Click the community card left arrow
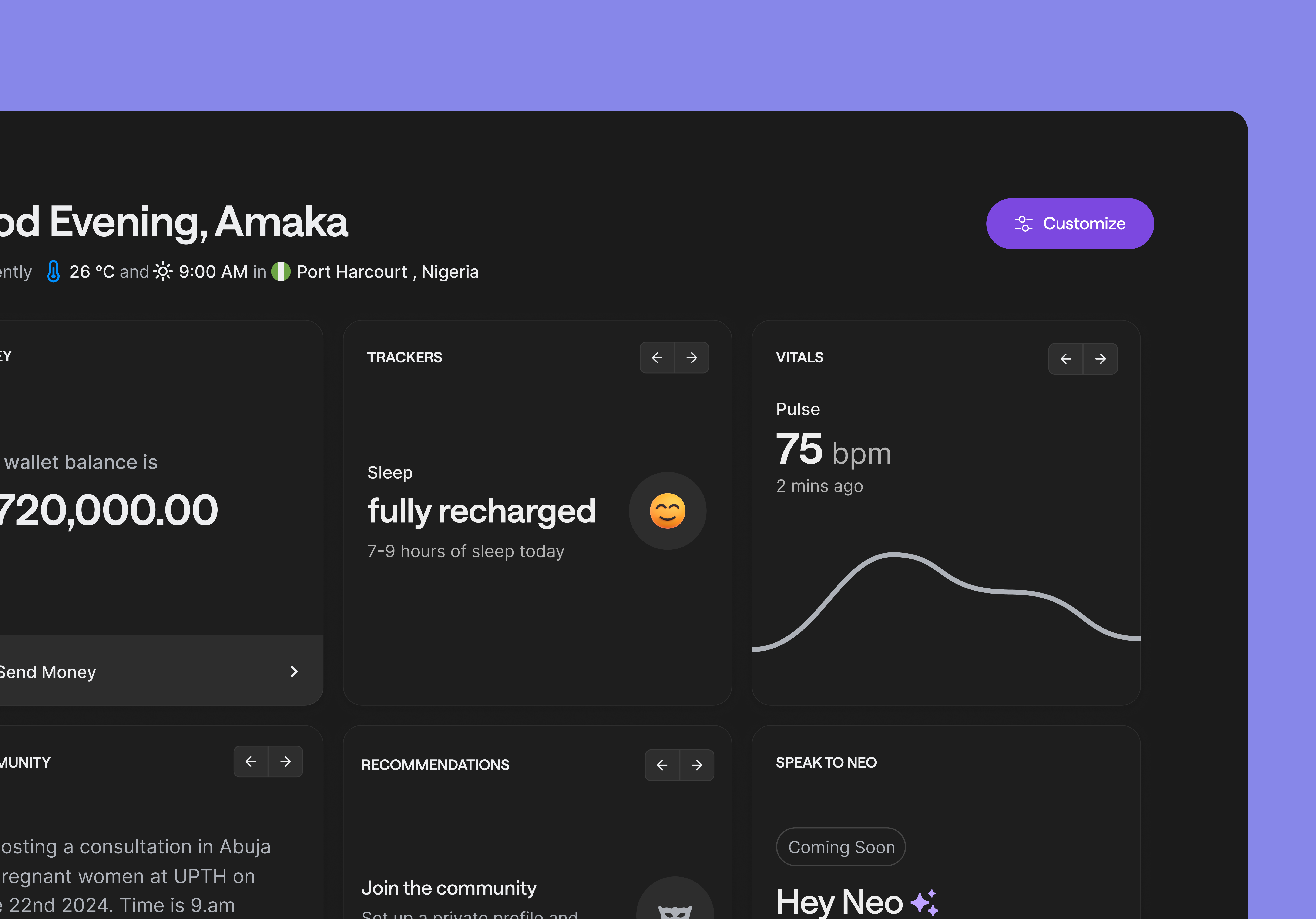 point(251,761)
